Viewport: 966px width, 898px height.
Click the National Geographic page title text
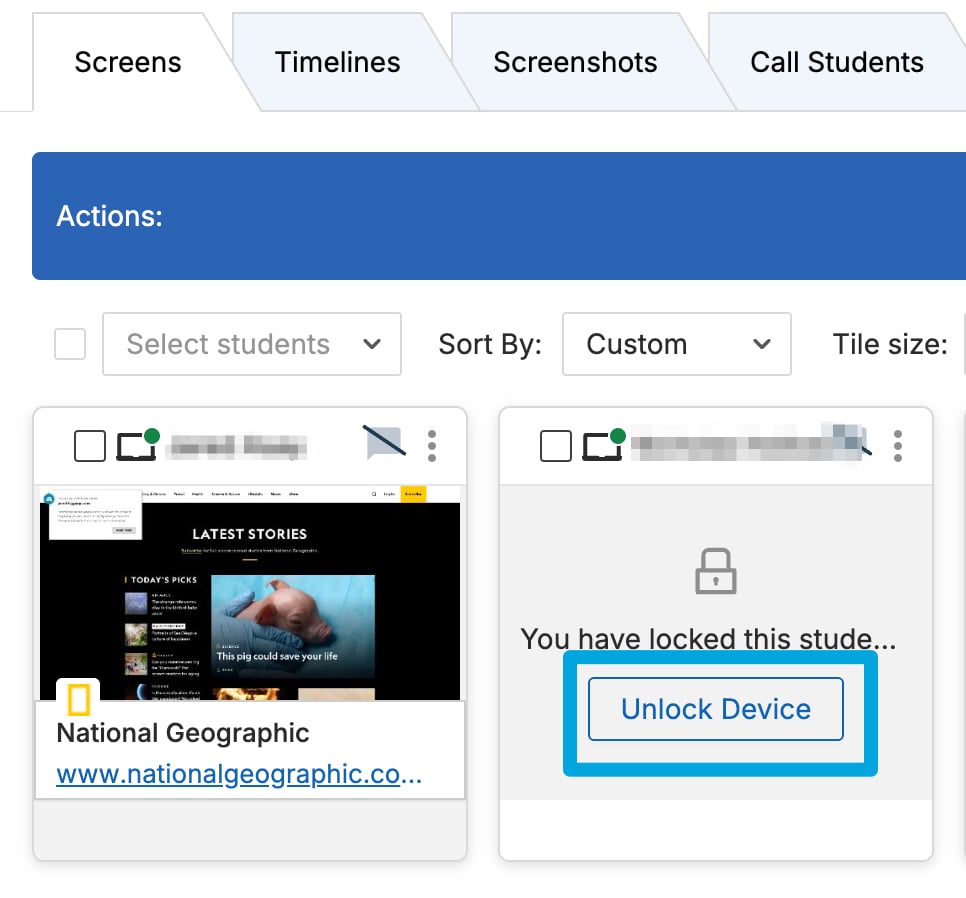[183, 733]
